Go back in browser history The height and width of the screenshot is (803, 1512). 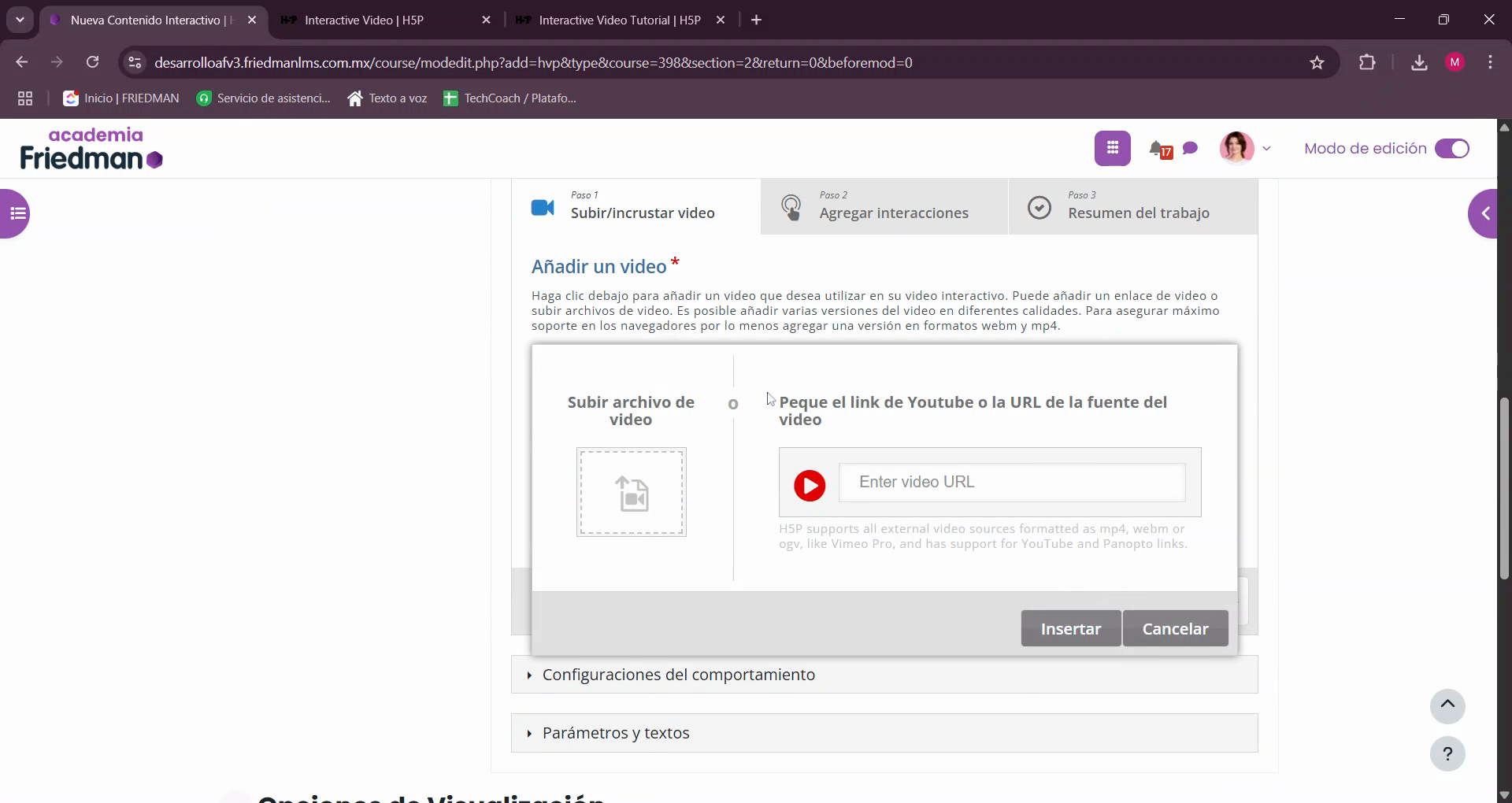pos(21,62)
